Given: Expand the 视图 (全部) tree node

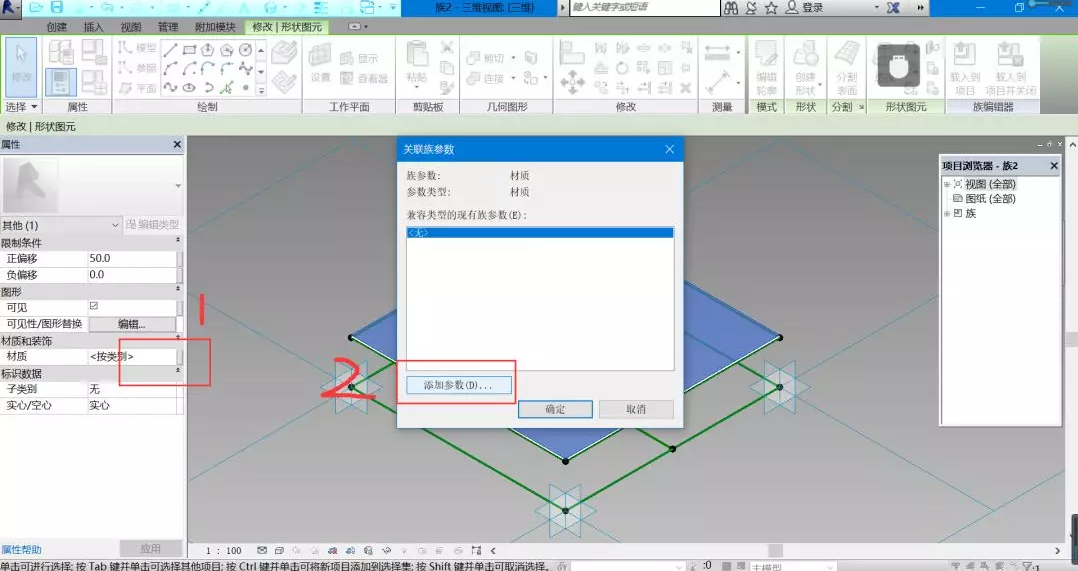Looking at the screenshot, I should (946, 184).
